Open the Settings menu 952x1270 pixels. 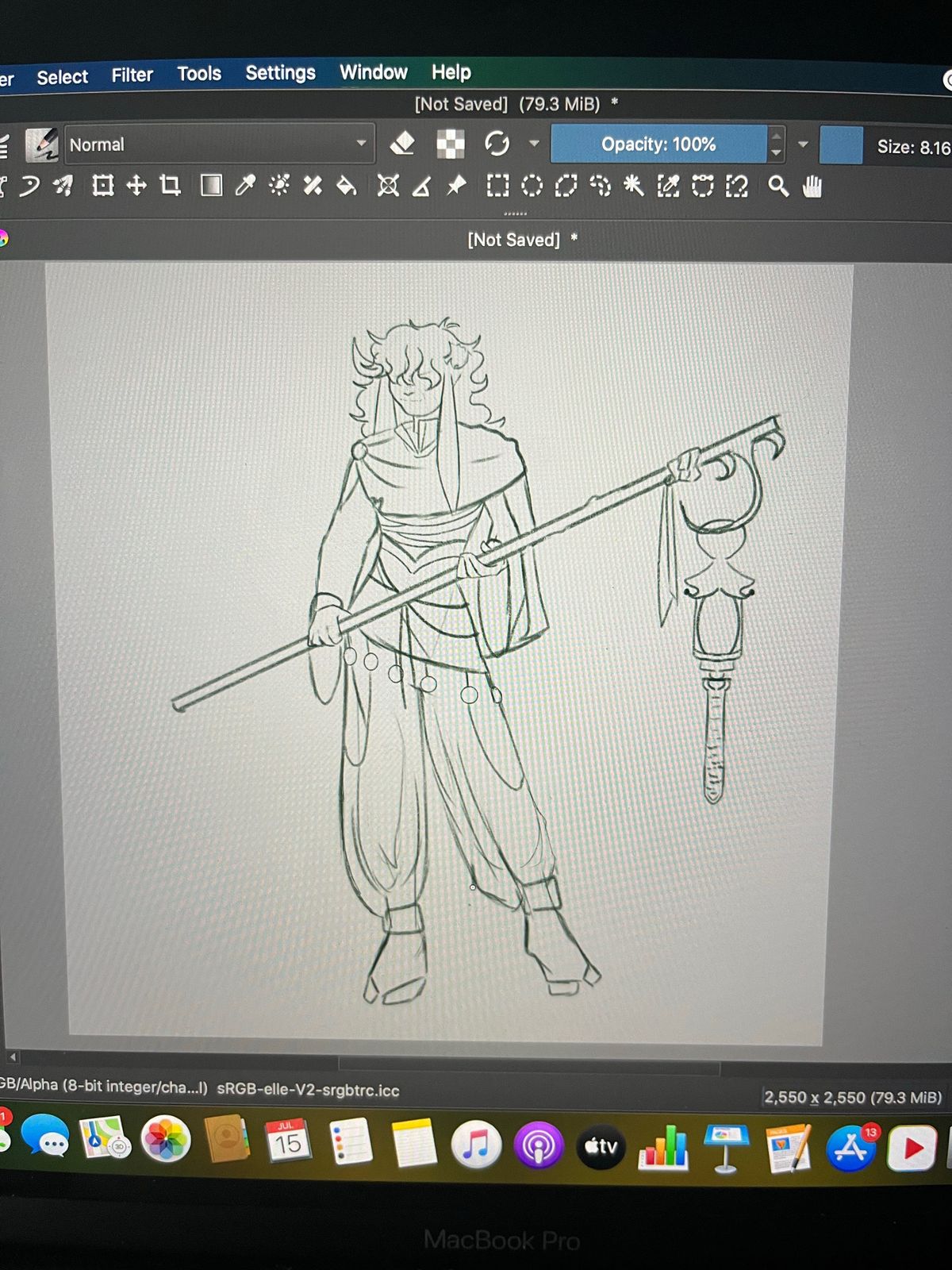tap(280, 73)
